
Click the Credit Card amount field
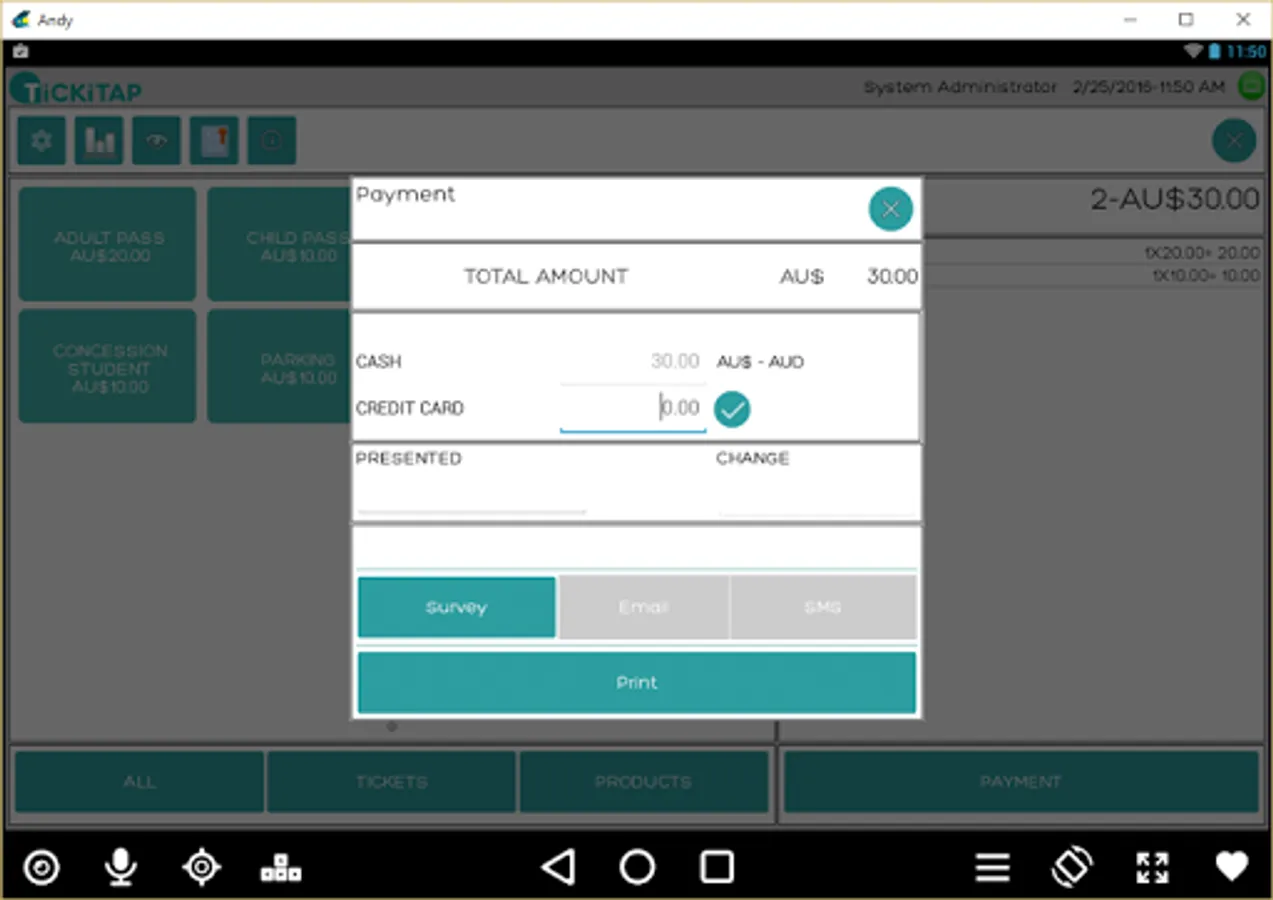click(x=632, y=409)
